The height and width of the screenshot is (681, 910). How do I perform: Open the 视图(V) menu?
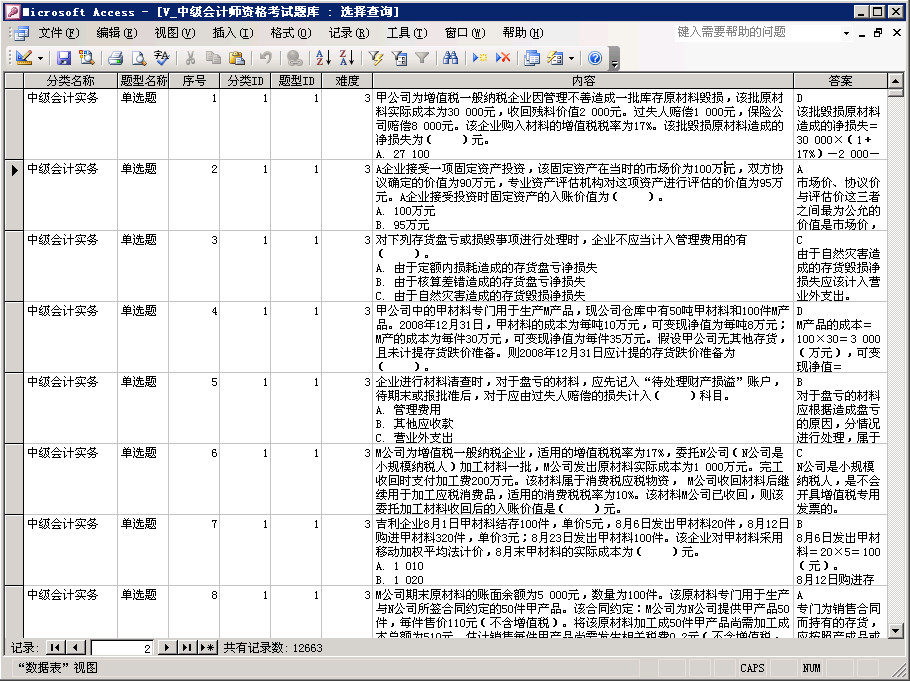point(175,33)
